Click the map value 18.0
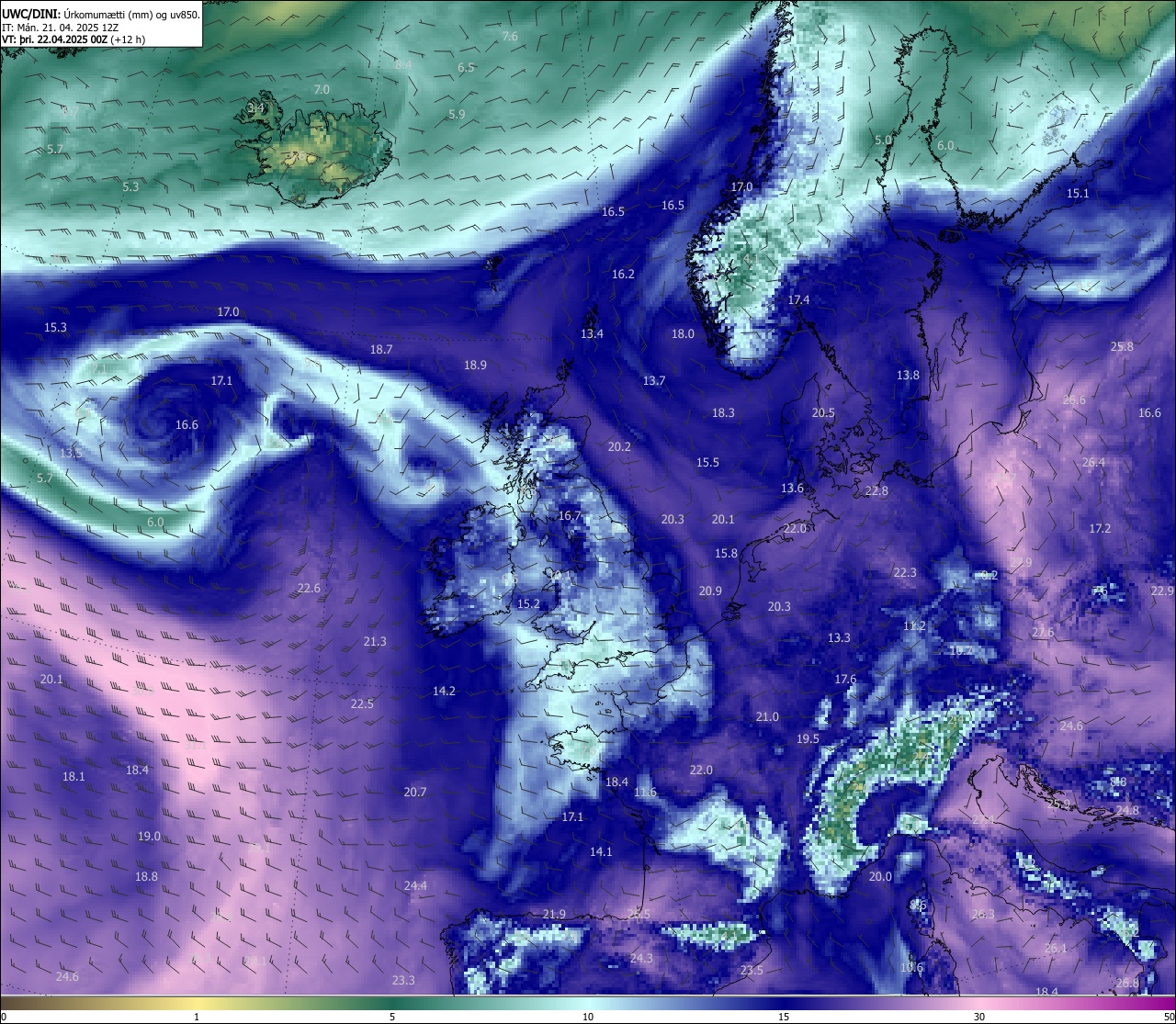The height and width of the screenshot is (1024, 1176). pyautogui.click(x=683, y=333)
